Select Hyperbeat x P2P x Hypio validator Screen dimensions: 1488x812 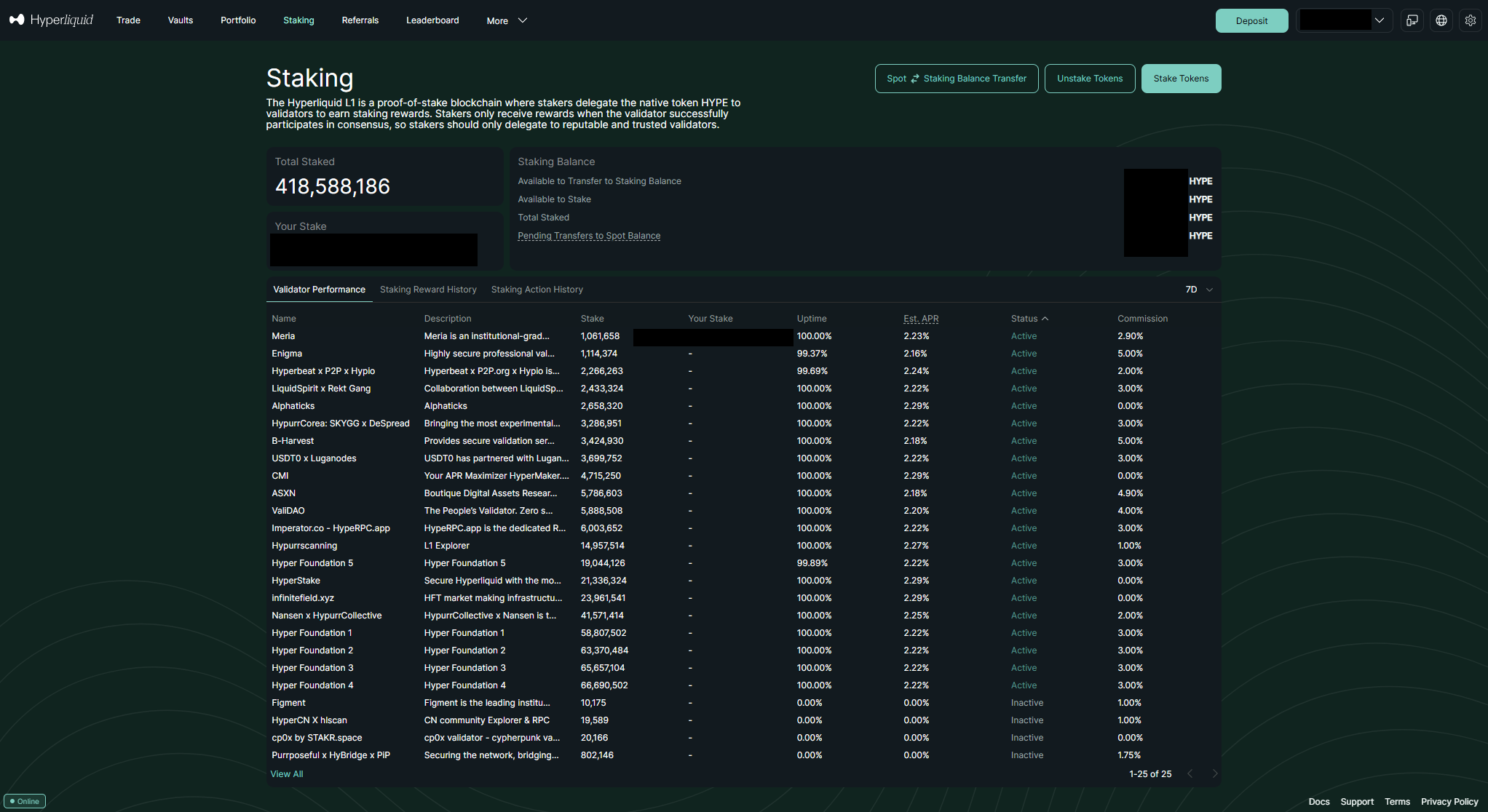[323, 371]
